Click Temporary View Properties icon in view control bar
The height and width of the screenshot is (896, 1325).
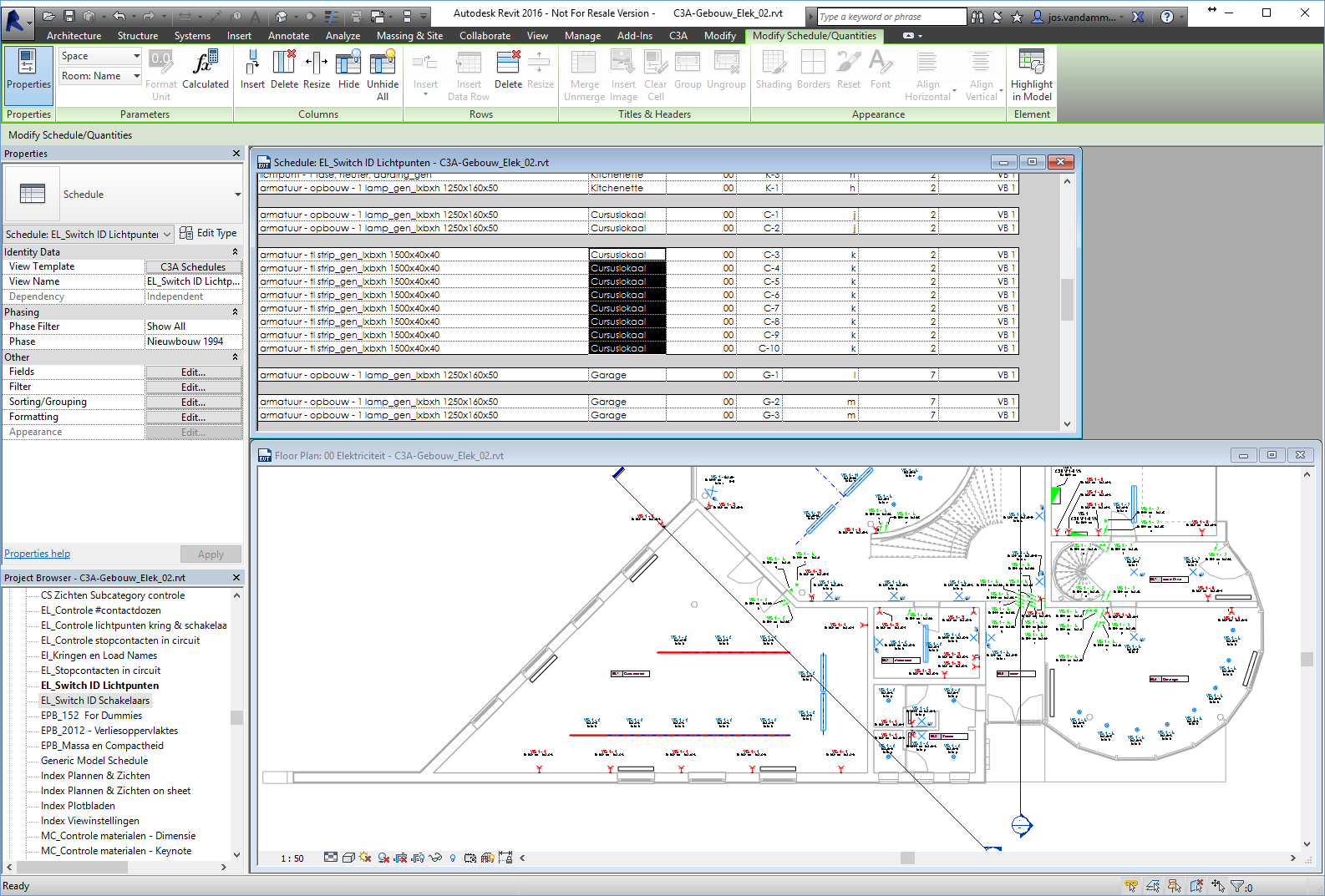tap(470, 858)
